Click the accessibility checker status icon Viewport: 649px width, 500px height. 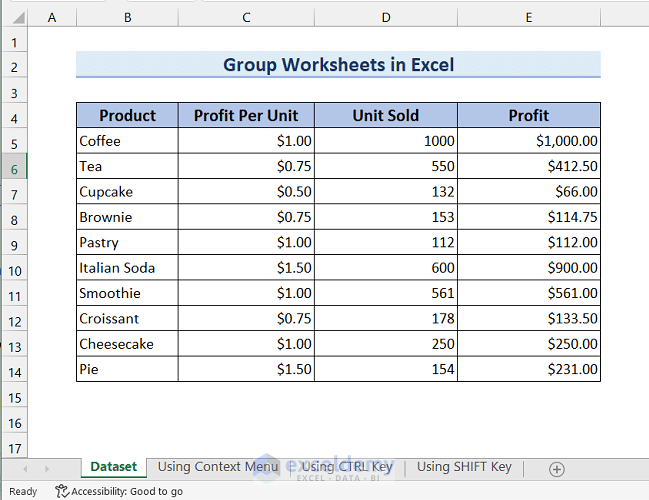(62, 491)
